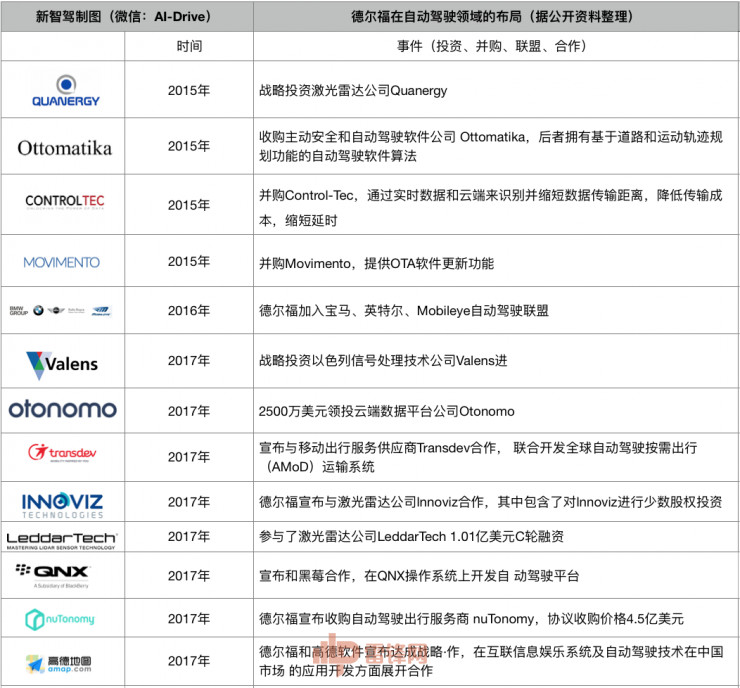Click the Innoviz Technologies logo
Image resolution: width=740 pixels, height=688 pixels.
63,501
